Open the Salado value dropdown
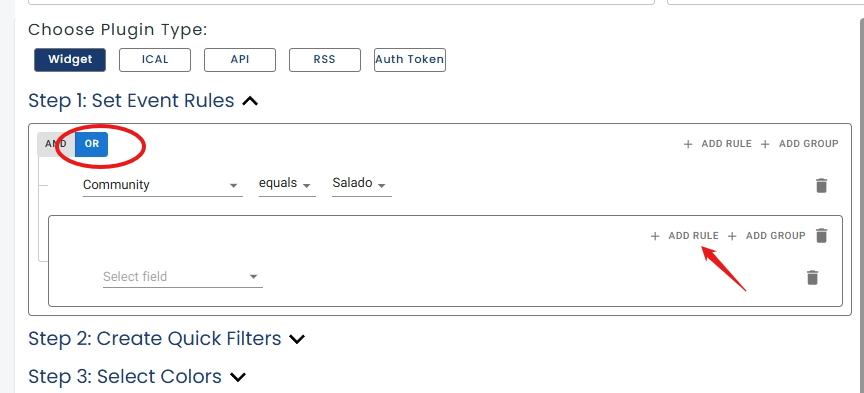 point(361,184)
